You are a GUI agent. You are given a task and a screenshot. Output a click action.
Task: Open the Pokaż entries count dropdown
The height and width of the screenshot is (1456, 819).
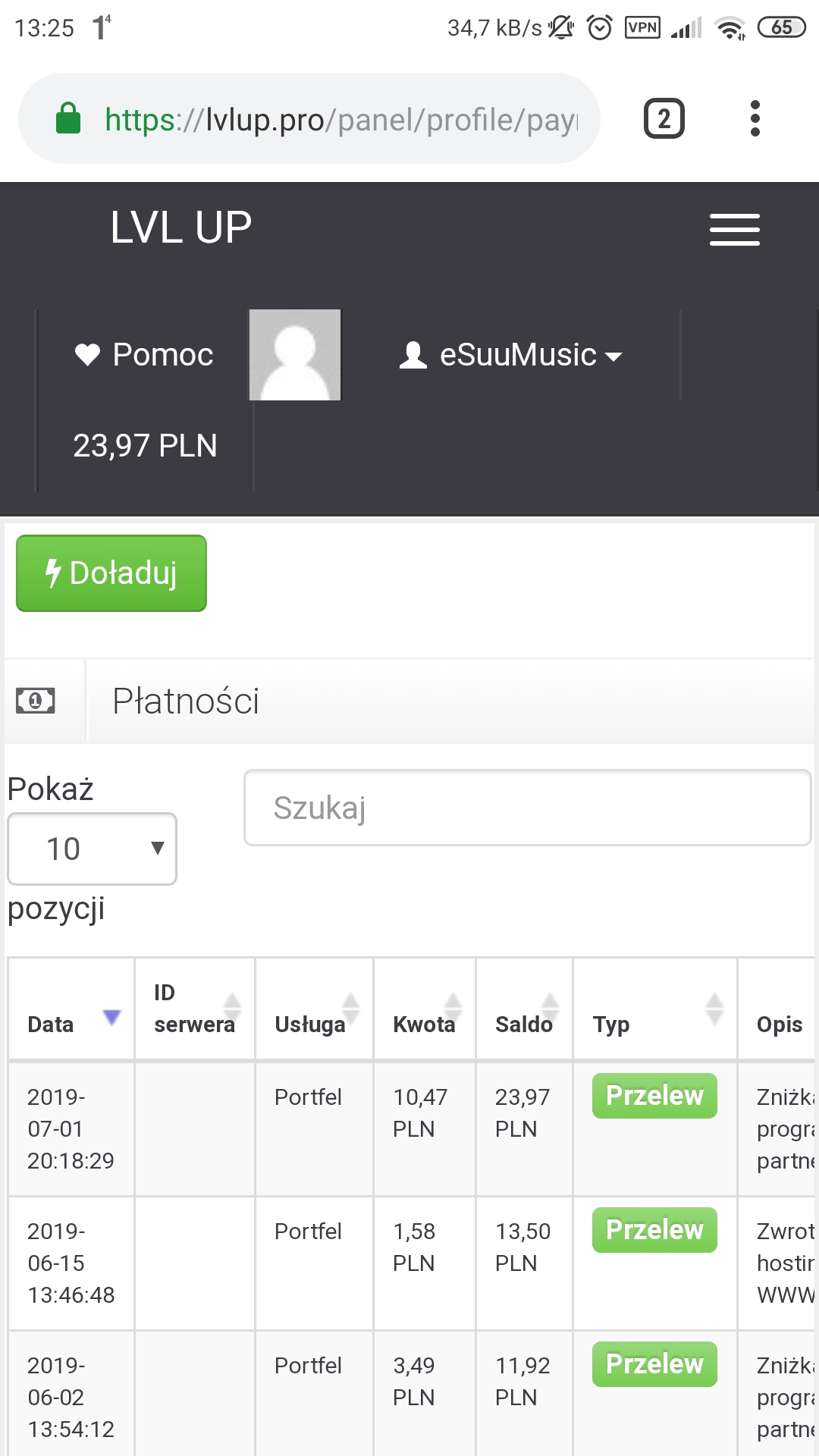(92, 849)
